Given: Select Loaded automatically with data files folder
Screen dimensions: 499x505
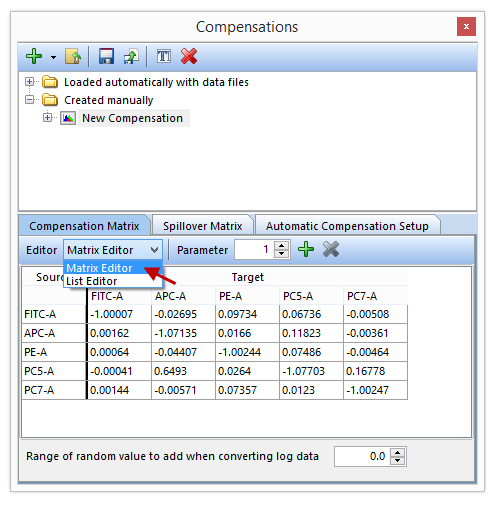Looking at the screenshot, I should 156,82.
